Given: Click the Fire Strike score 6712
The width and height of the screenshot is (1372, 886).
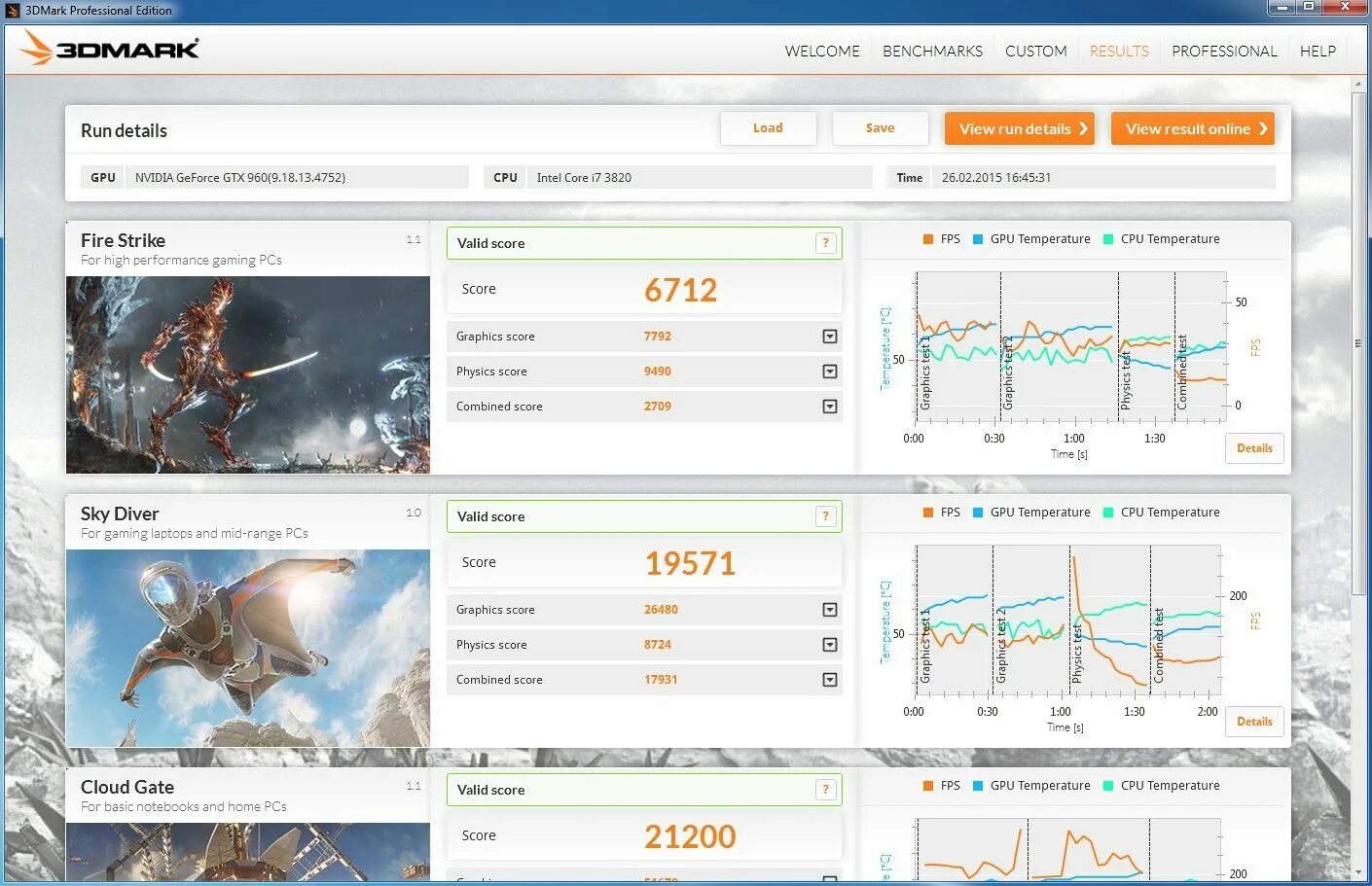Looking at the screenshot, I should pyautogui.click(x=680, y=290).
